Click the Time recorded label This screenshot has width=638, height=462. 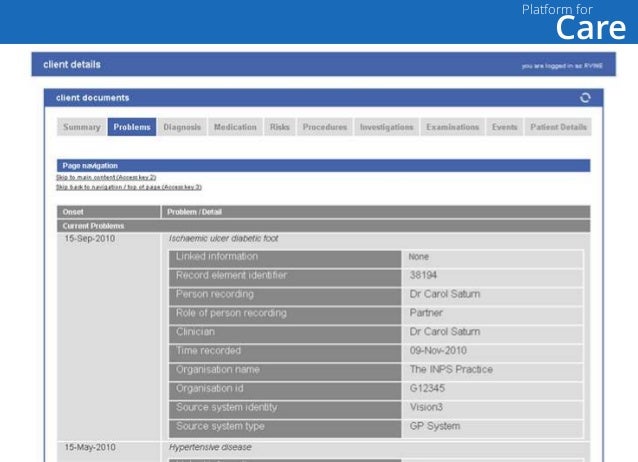(208, 350)
